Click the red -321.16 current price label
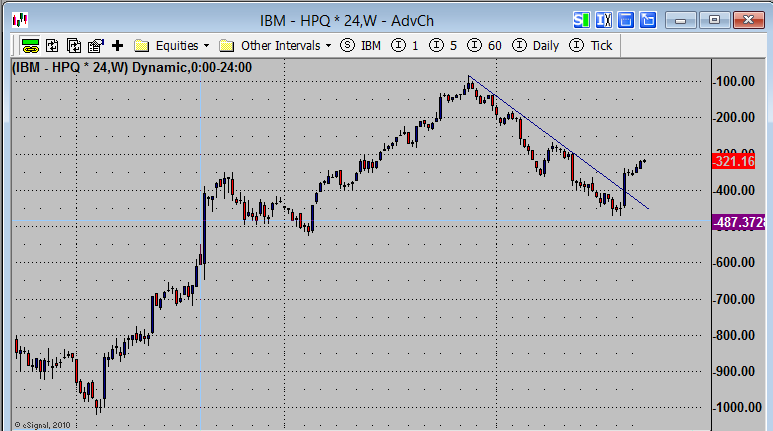Image resolution: width=773 pixels, height=431 pixels. click(x=734, y=161)
